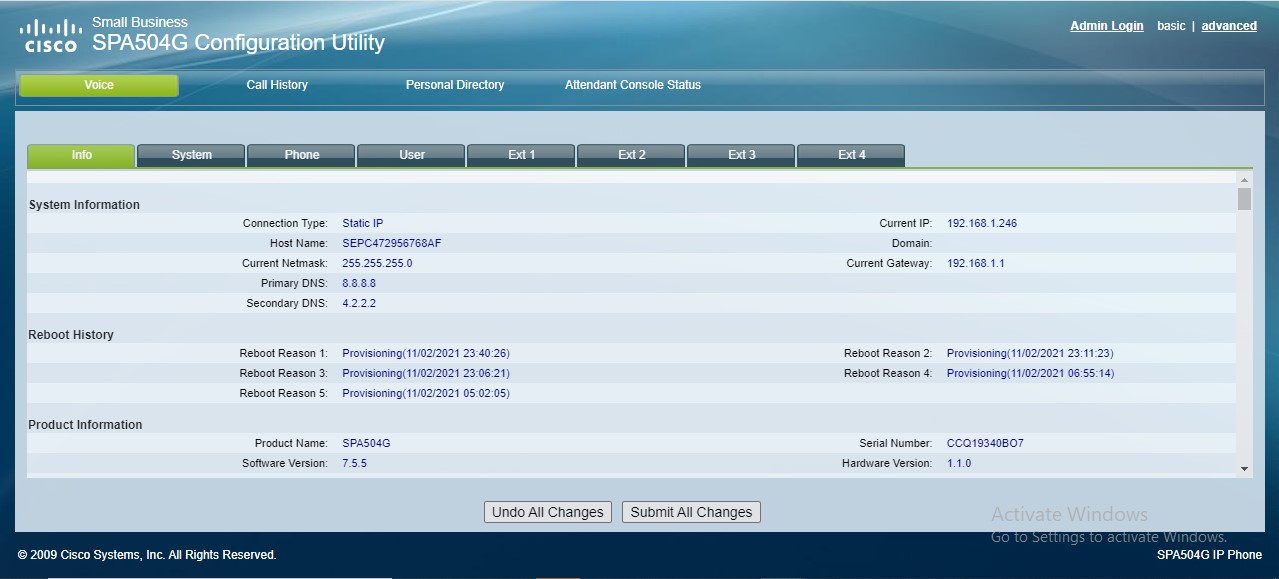This screenshot has width=1279, height=579.
Task: Select the Primary DNS value 8.8.8.8
Action: coord(359,283)
